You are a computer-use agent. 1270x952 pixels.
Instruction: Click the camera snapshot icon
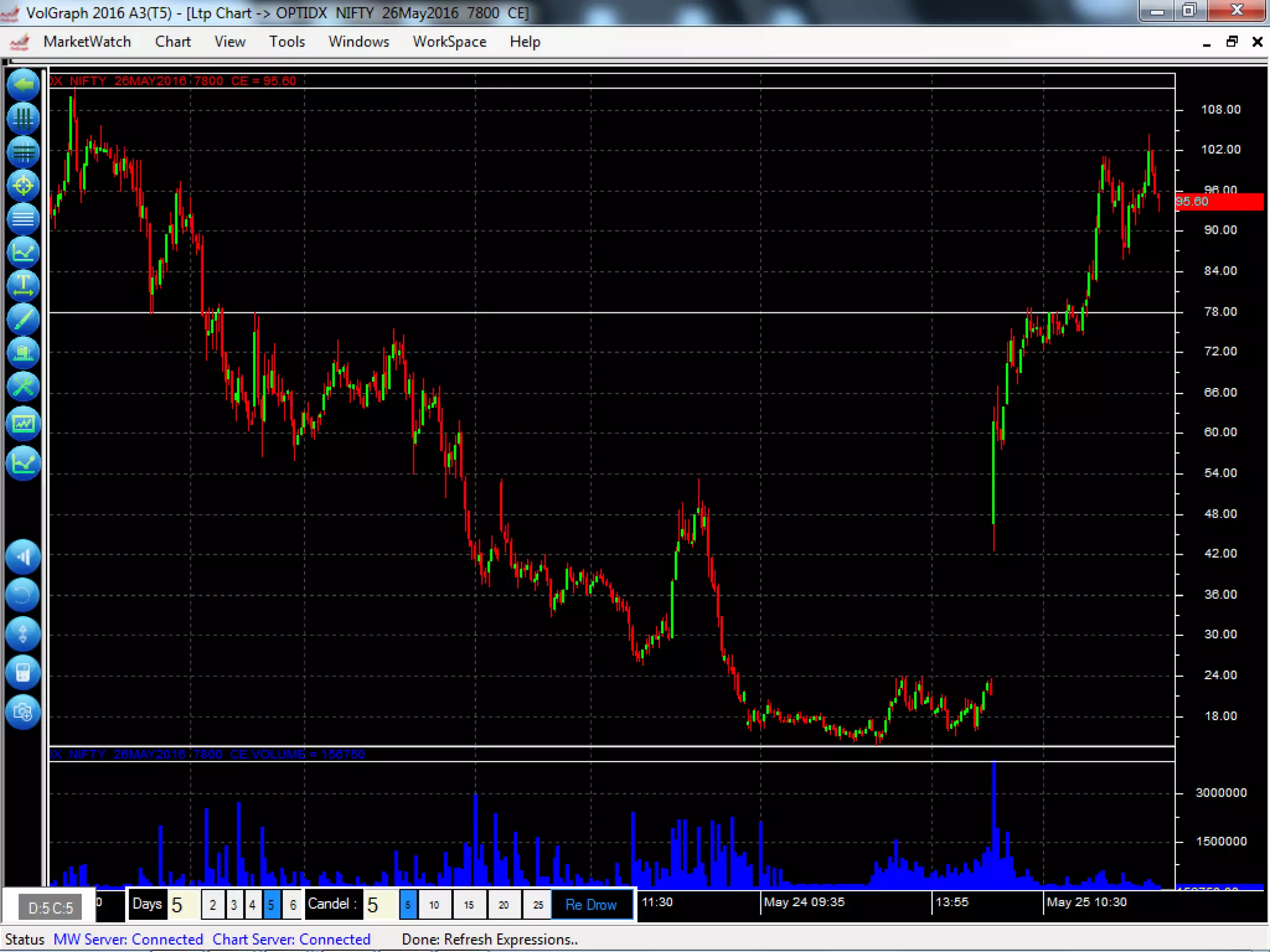23,712
